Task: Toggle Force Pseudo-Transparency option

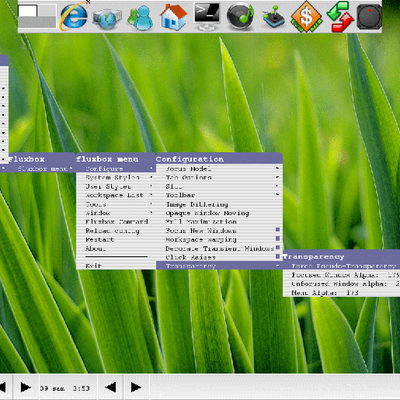Action: click(x=341, y=266)
